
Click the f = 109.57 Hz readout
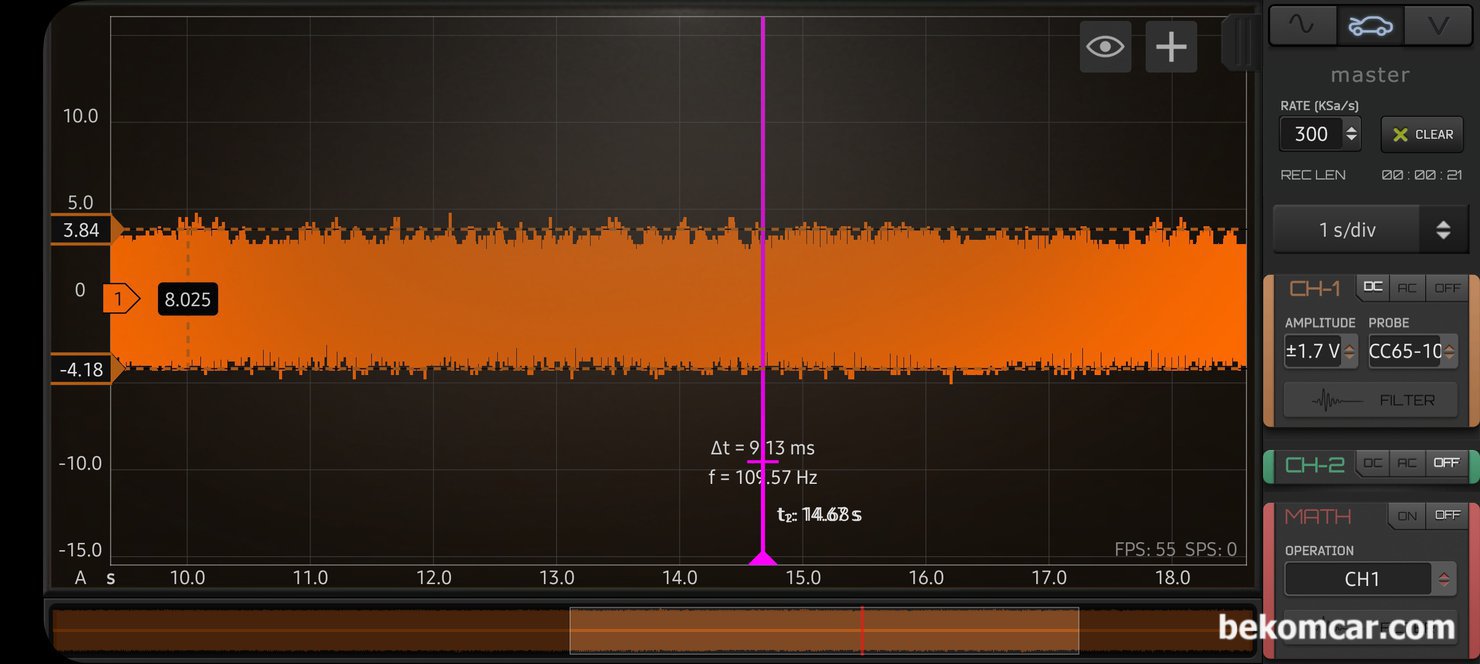pos(763,477)
